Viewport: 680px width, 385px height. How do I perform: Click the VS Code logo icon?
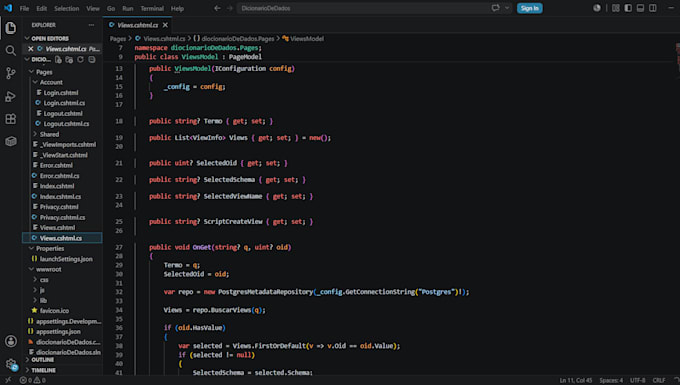(8, 8)
